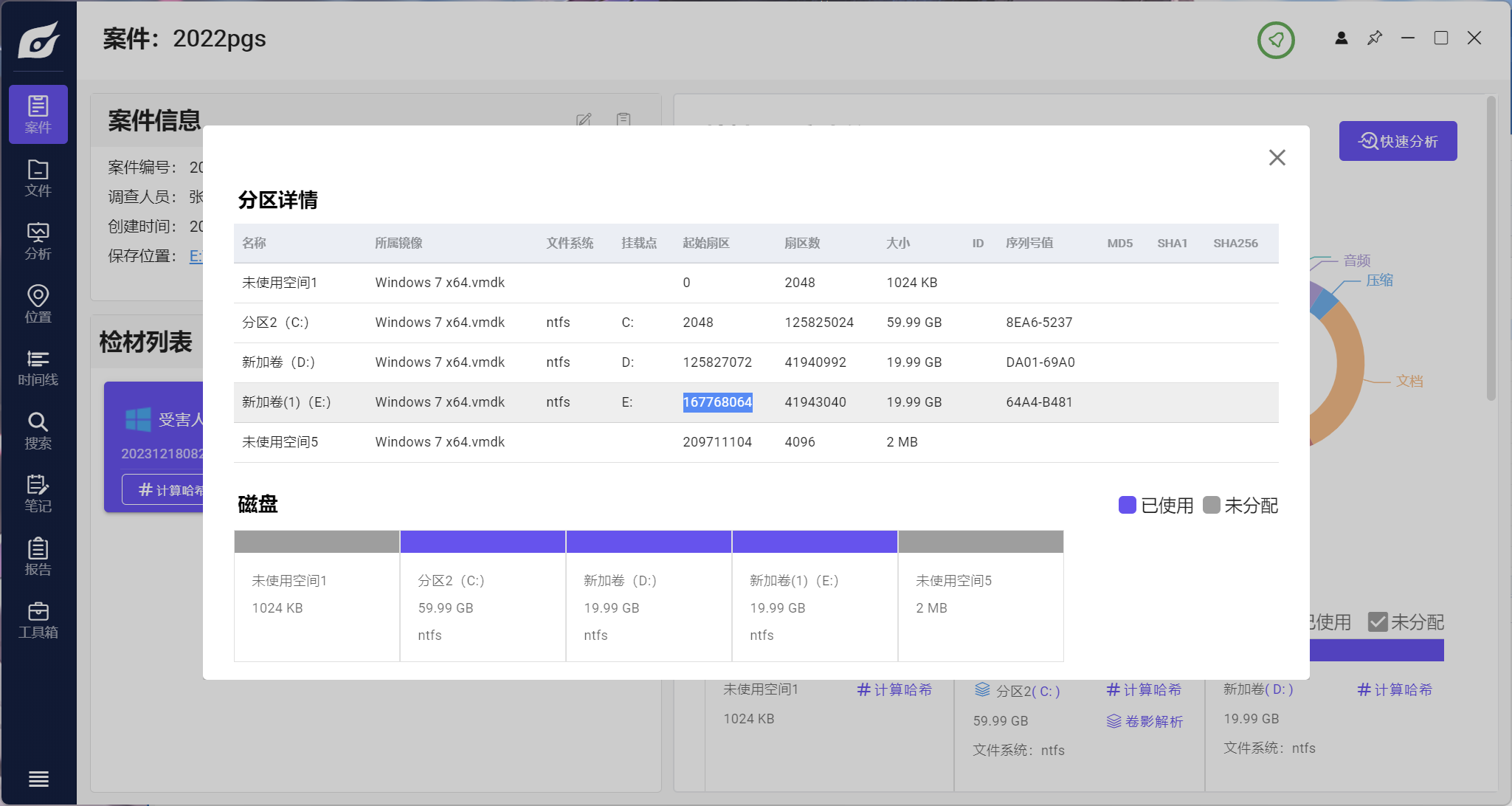Viewport: 1512px width, 806px height.
Task: Click the 音频 chart legend label
Action: (1357, 260)
